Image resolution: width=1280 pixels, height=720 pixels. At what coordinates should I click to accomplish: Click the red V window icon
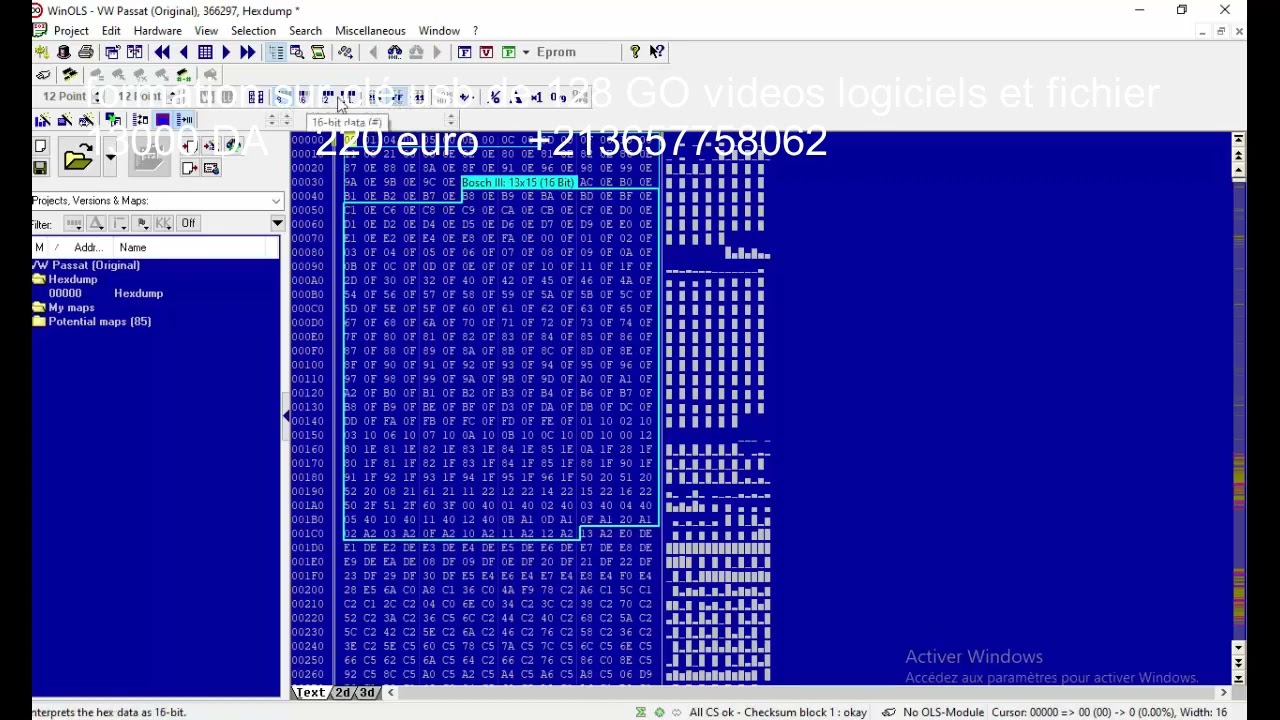point(486,52)
